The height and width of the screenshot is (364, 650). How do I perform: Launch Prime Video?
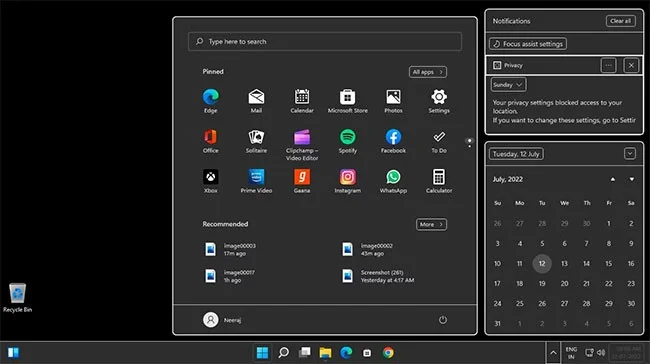(x=256, y=181)
